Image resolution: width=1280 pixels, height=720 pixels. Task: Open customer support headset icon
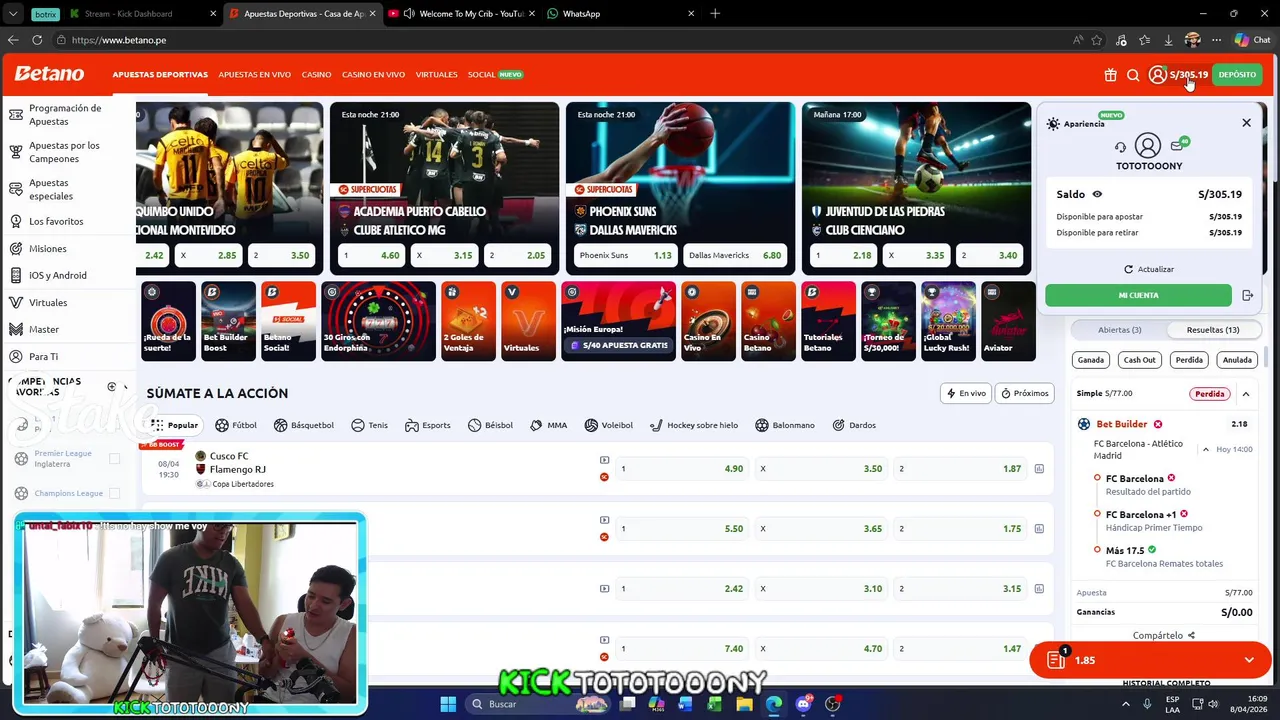[x=1120, y=147]
